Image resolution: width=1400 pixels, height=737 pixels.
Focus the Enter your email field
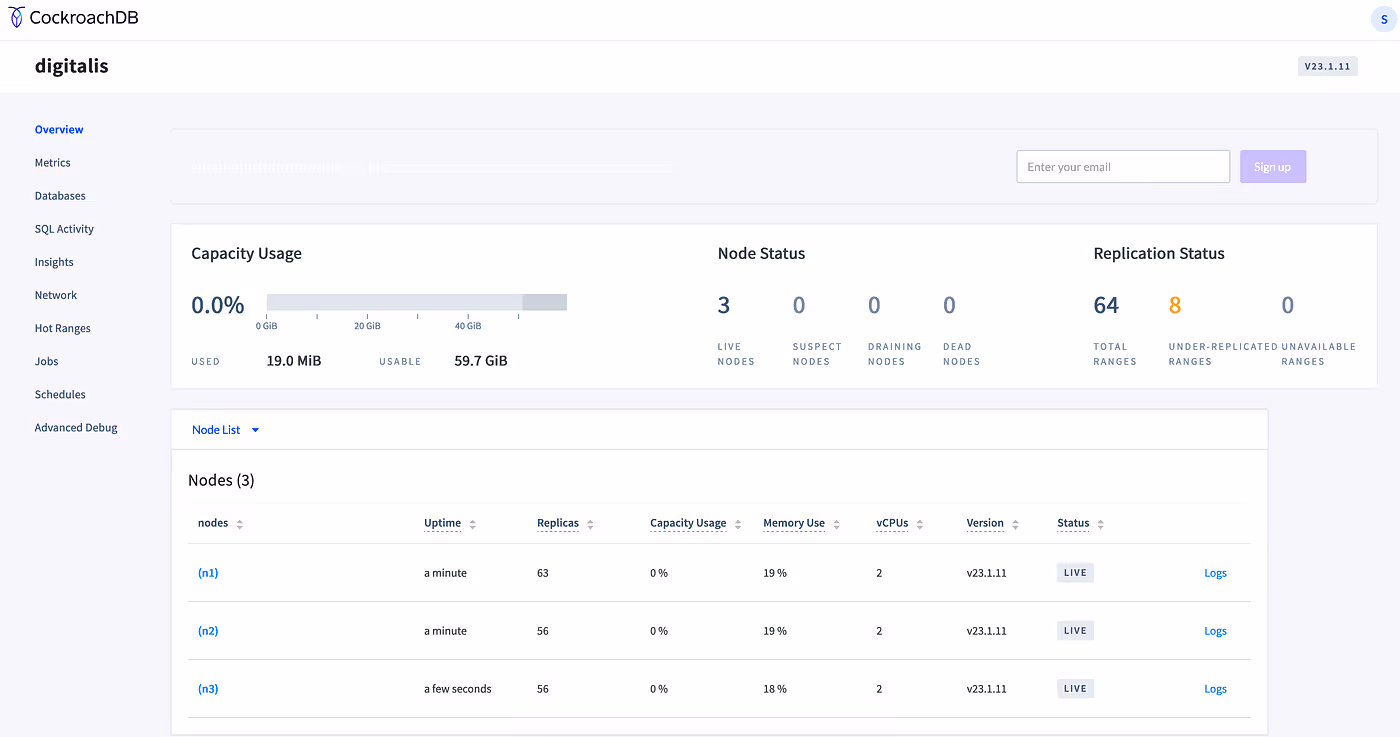pyautogui.click(x=1123, y=167)
